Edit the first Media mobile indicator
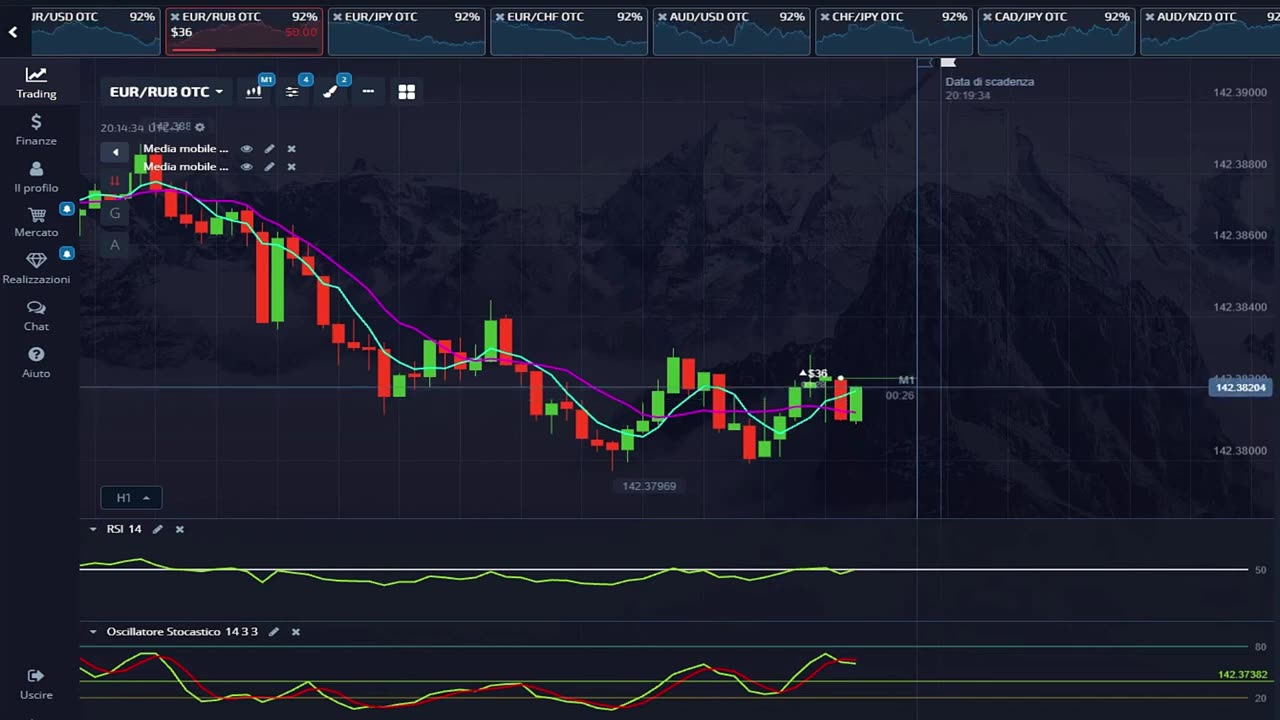The width and height of the screenshot is (1280, 720). pos(269,149)
